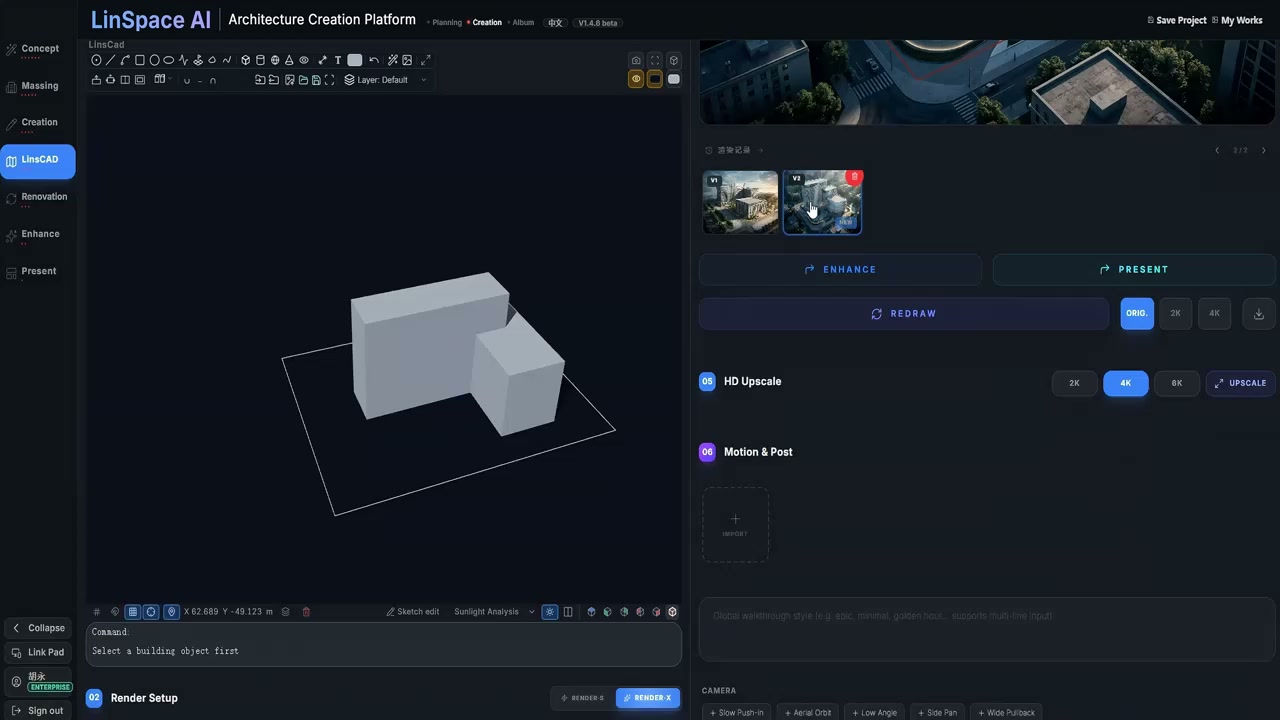Click the measure dimension tool
The image size is (1280, 720).
322,60
